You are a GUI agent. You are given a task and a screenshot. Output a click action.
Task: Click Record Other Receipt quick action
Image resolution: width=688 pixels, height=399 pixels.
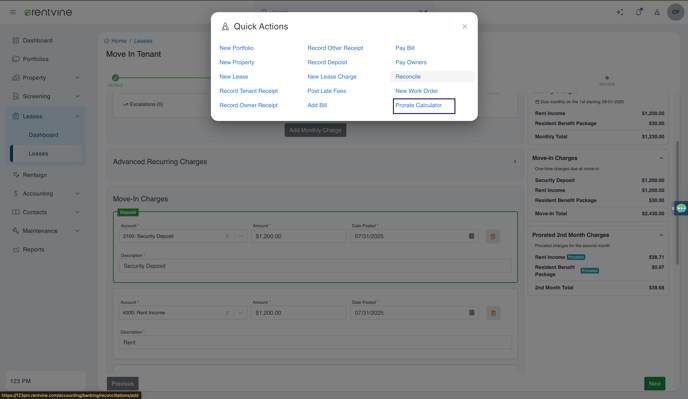click(335, 48)
